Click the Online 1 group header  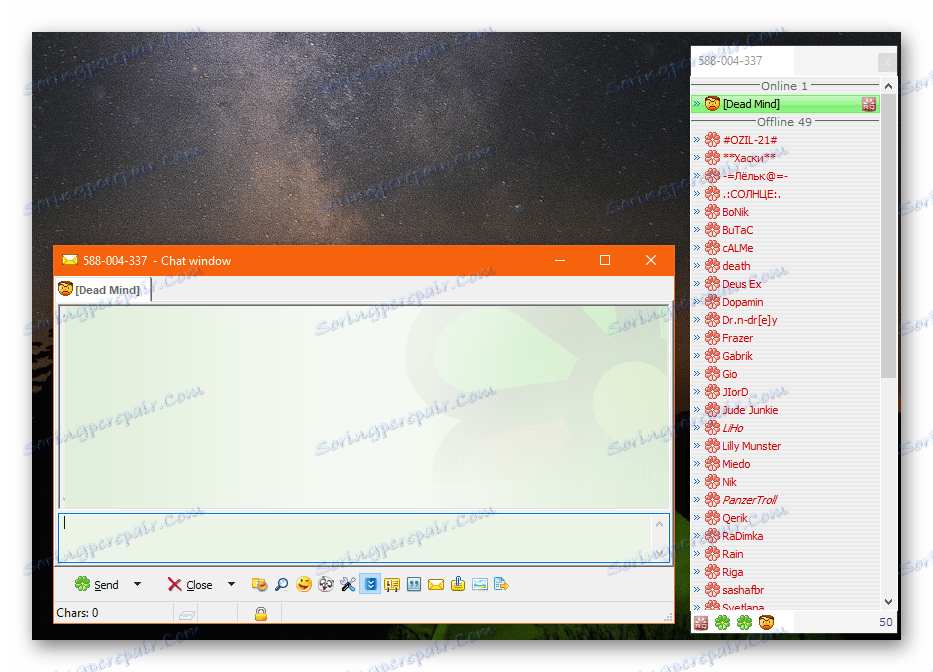785,86
